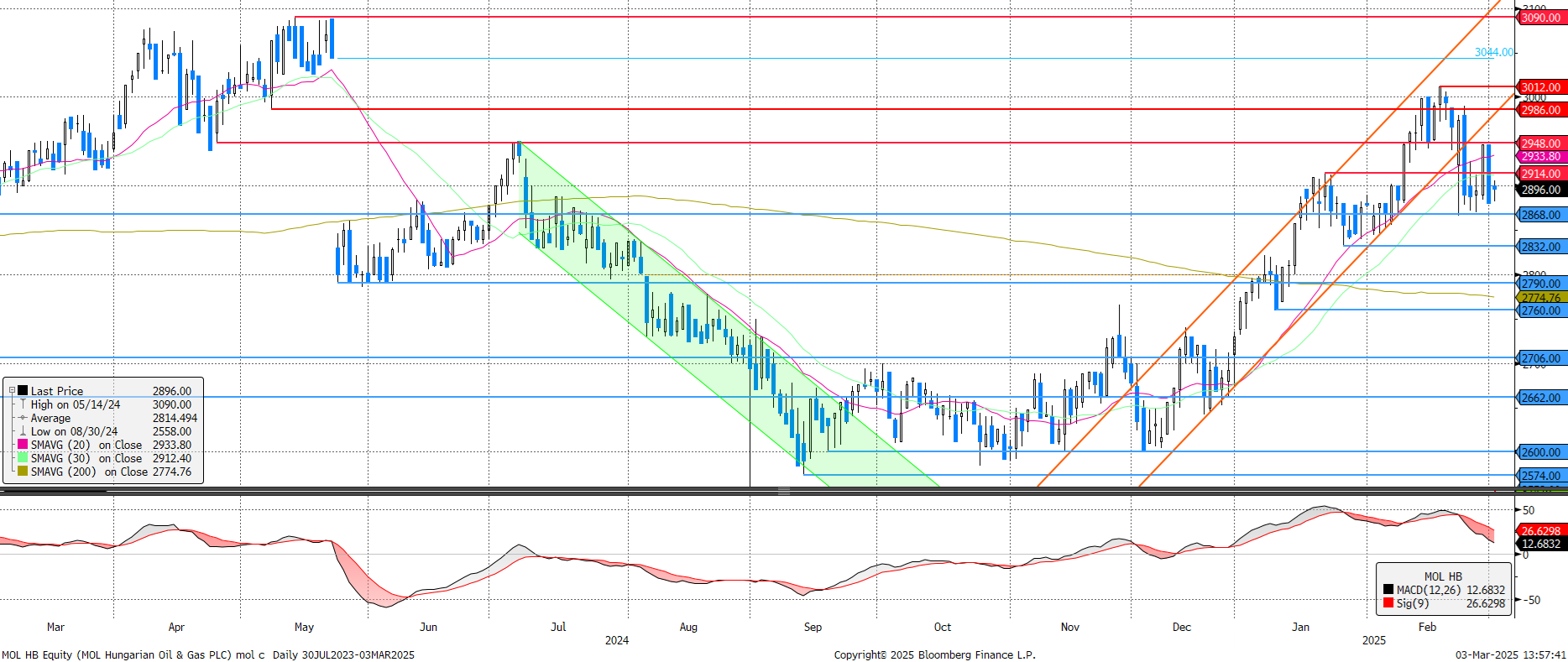This screenshot has width=1568, height=662.
Task: Click the 2760.00 blue price tag
Action: (x=1542, y=310)
